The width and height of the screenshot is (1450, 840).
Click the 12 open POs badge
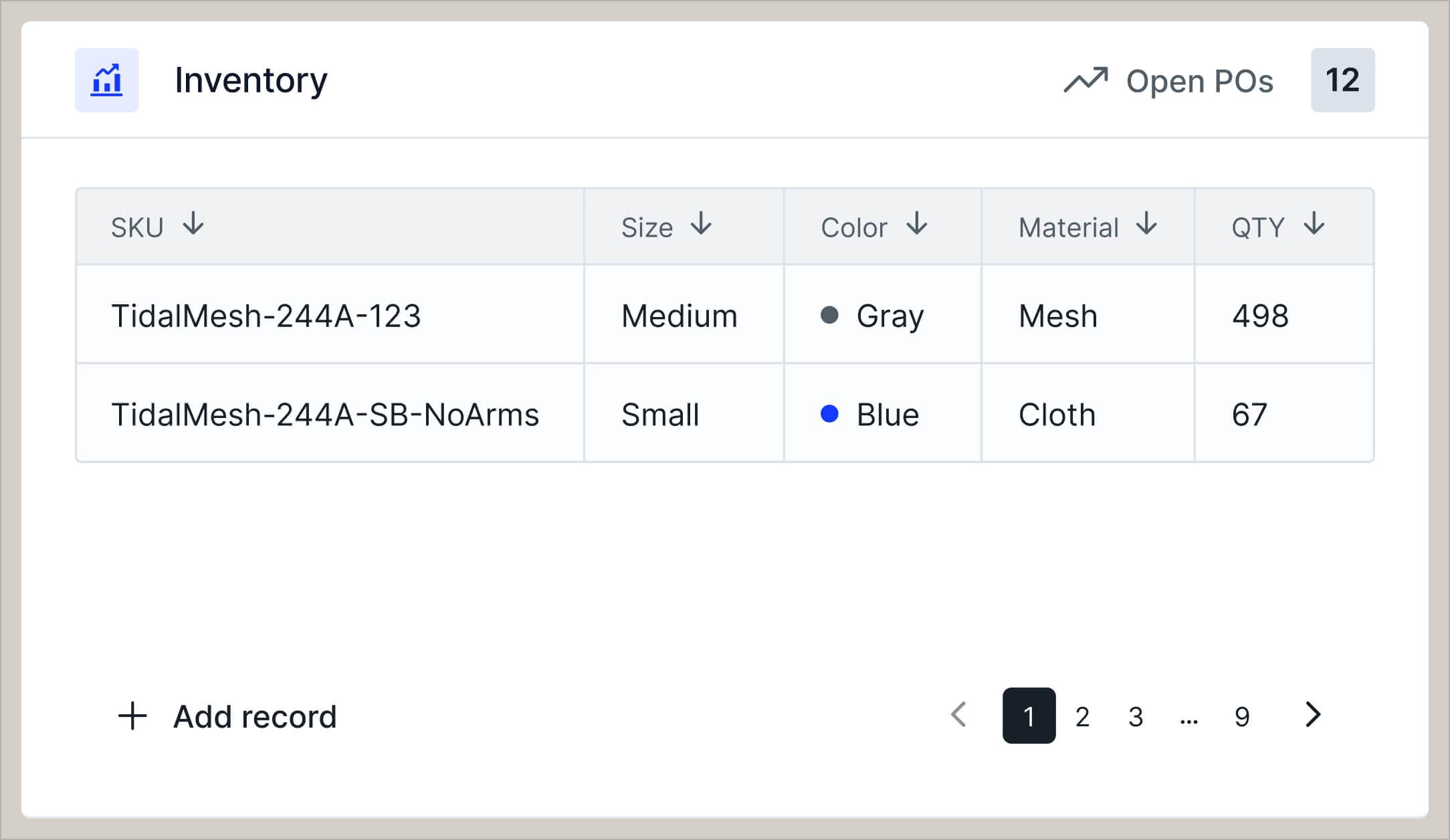pos(1342,80)
